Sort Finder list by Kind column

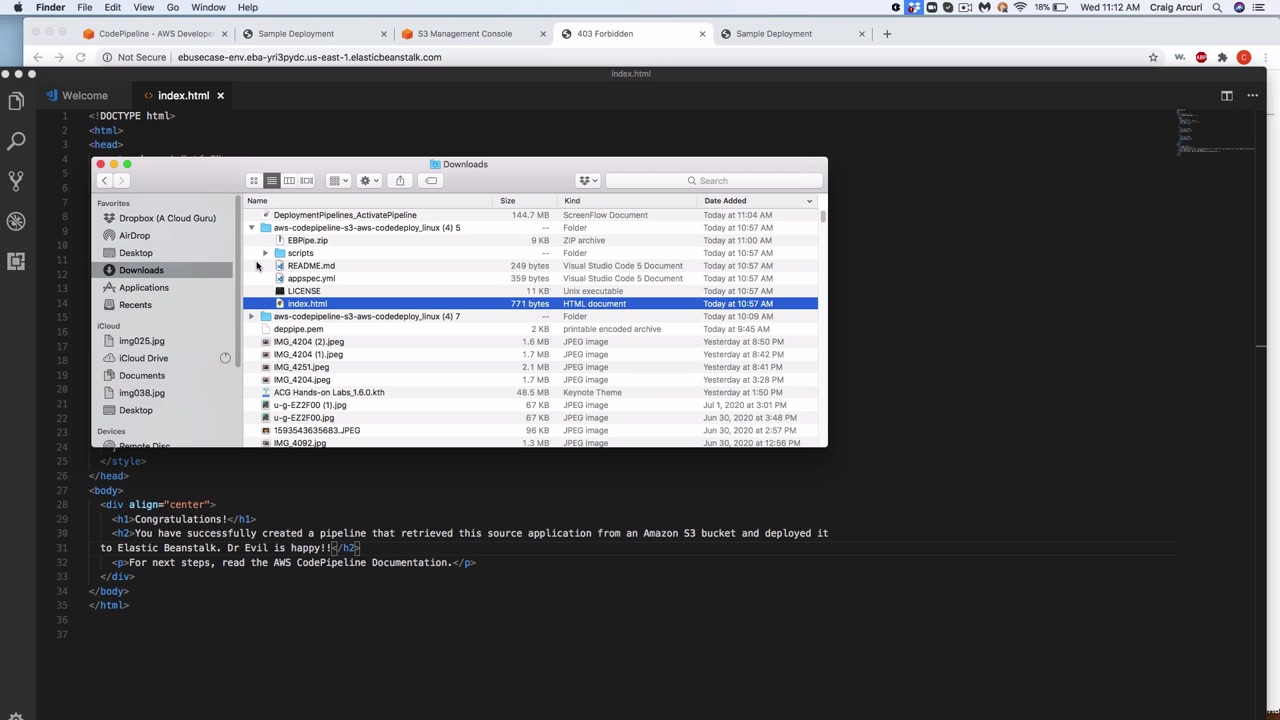[x=627, y=201]
